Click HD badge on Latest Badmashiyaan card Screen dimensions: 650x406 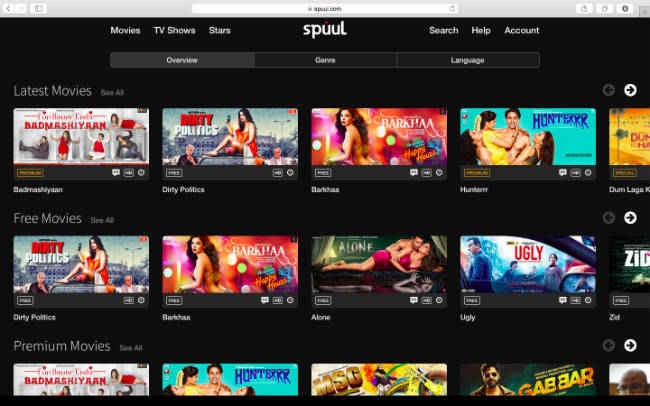tap(129, 173)
